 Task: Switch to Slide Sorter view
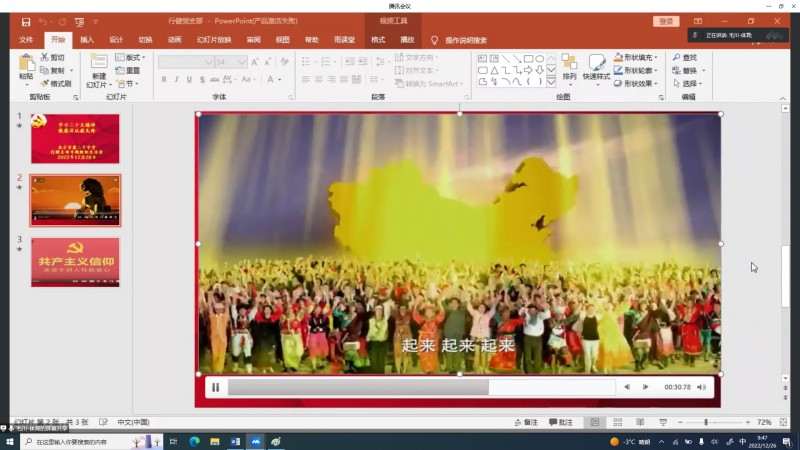coord(617,422)
